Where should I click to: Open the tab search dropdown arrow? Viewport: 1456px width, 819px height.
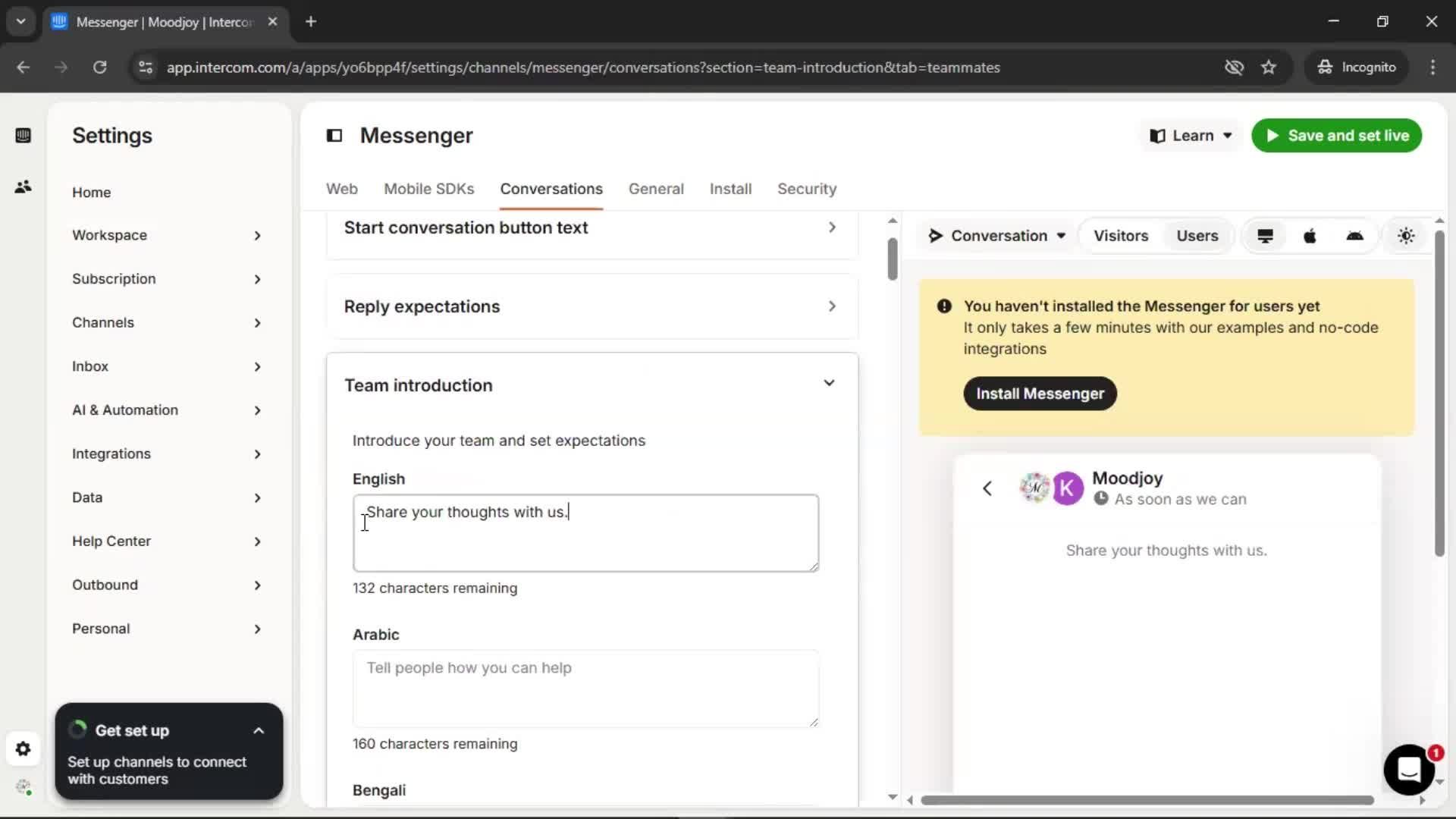tap(20, 22)
